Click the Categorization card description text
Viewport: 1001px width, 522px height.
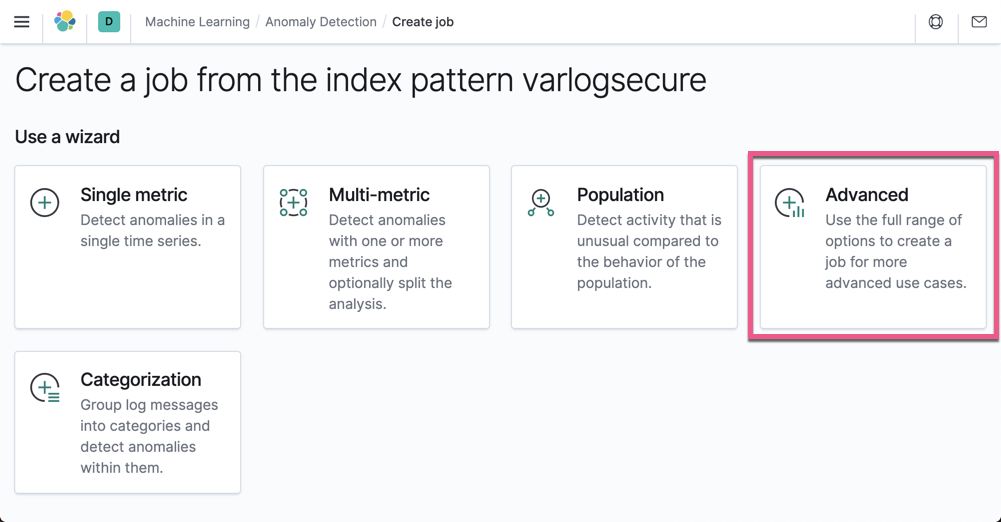(x=149, y=436)
